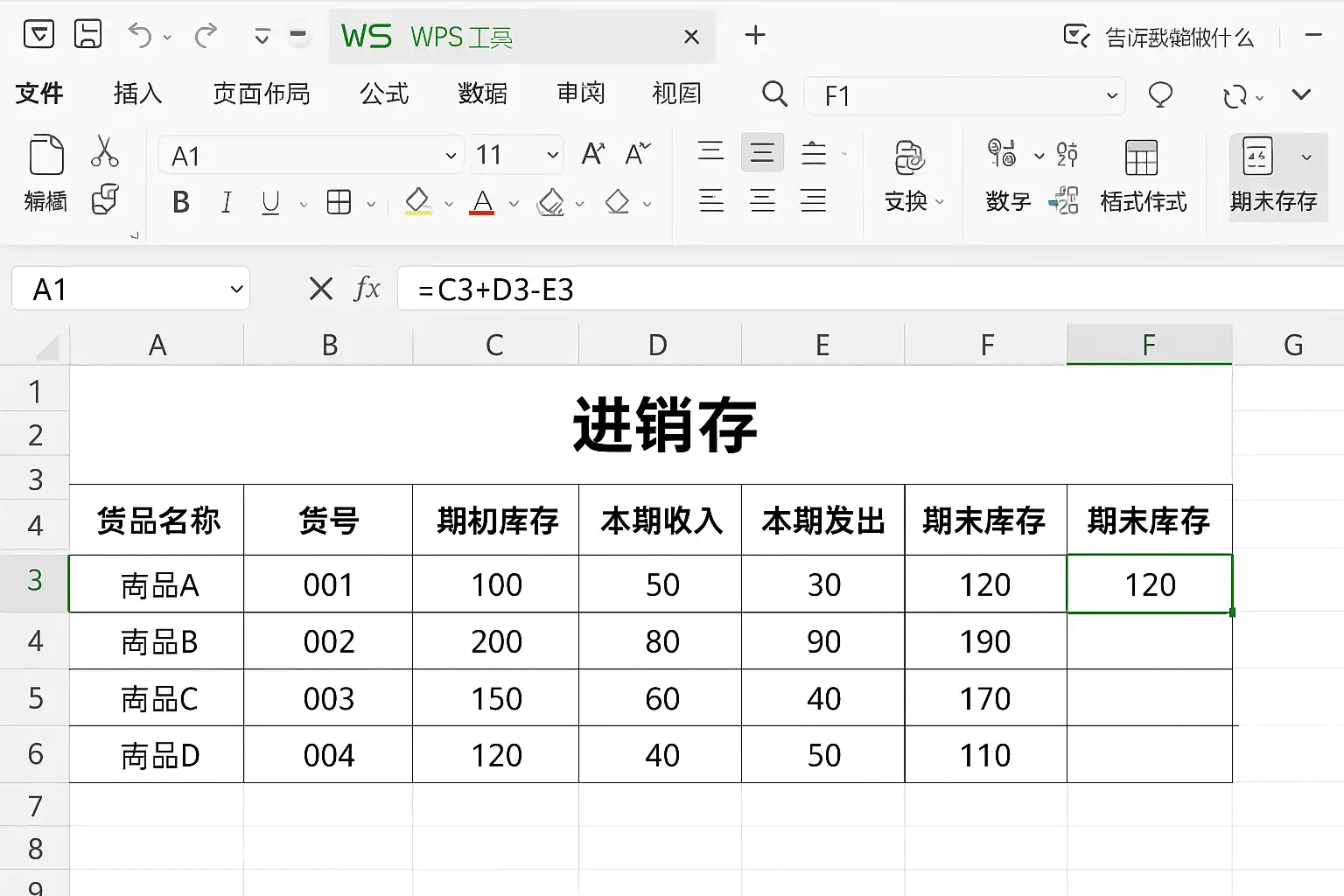Click the format eraser icon with hatched lines
Image resolution: width=1344 pixels, height=896 pixels.
point(551,202)
